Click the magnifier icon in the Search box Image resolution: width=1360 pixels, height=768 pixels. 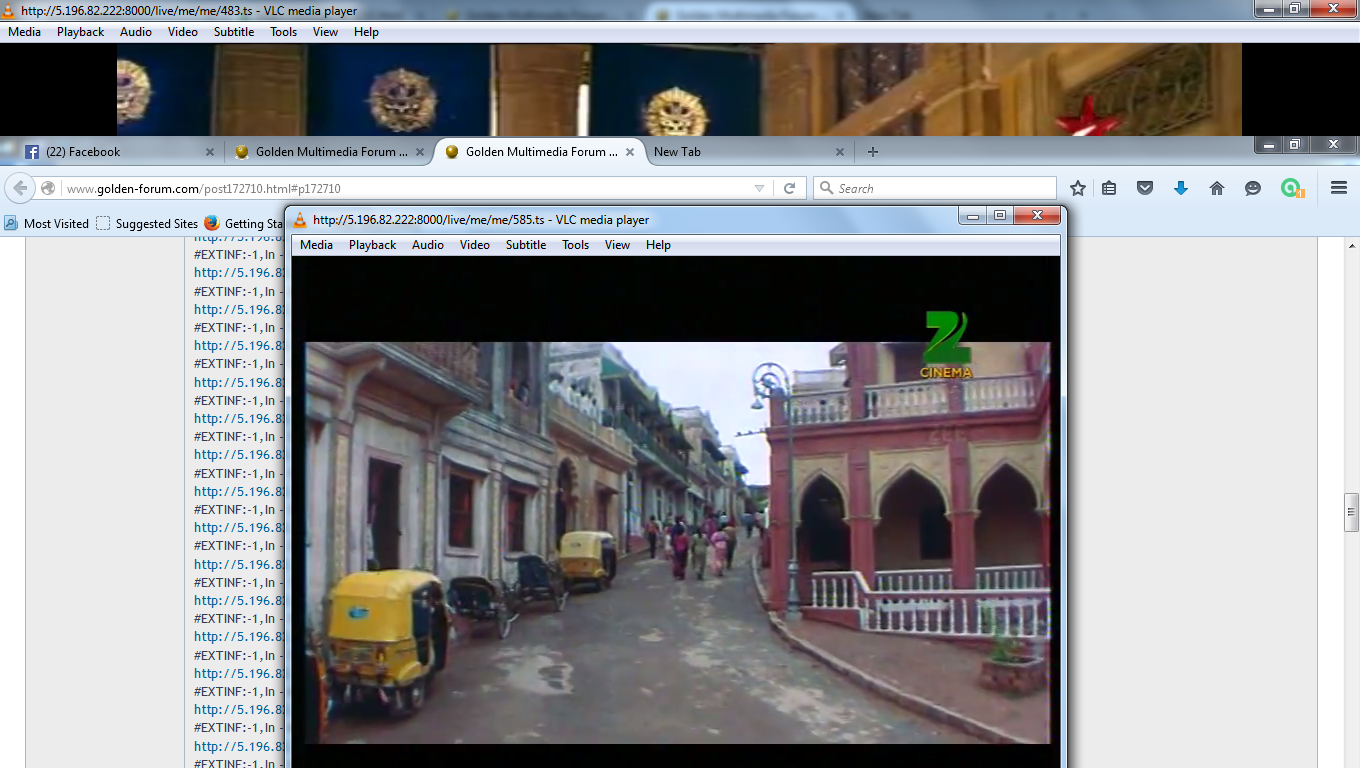tap(826, 188)
